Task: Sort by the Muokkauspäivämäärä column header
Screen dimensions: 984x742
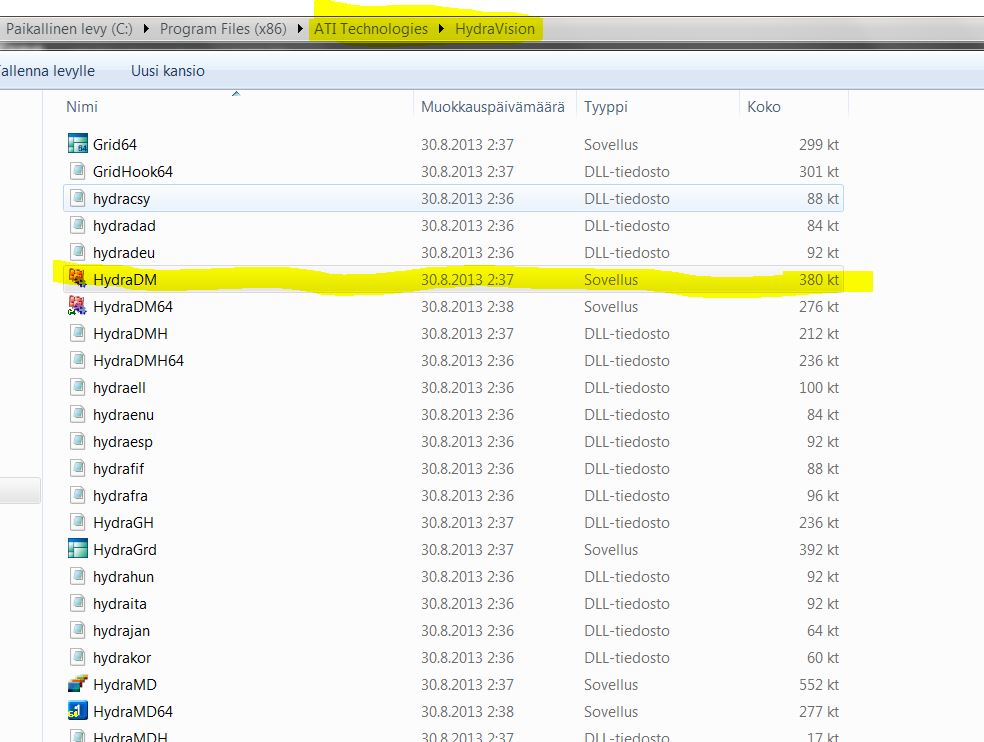Action: [495, 107]
